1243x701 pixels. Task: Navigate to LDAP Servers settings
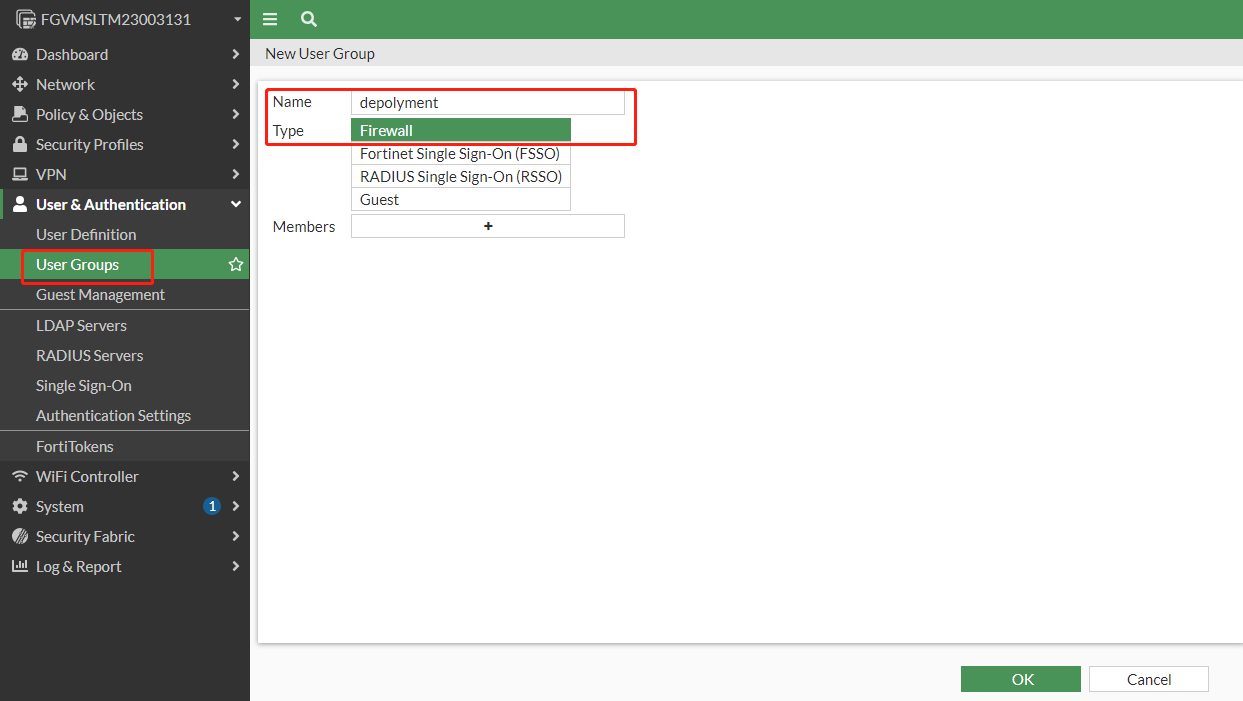click(82, 325)
